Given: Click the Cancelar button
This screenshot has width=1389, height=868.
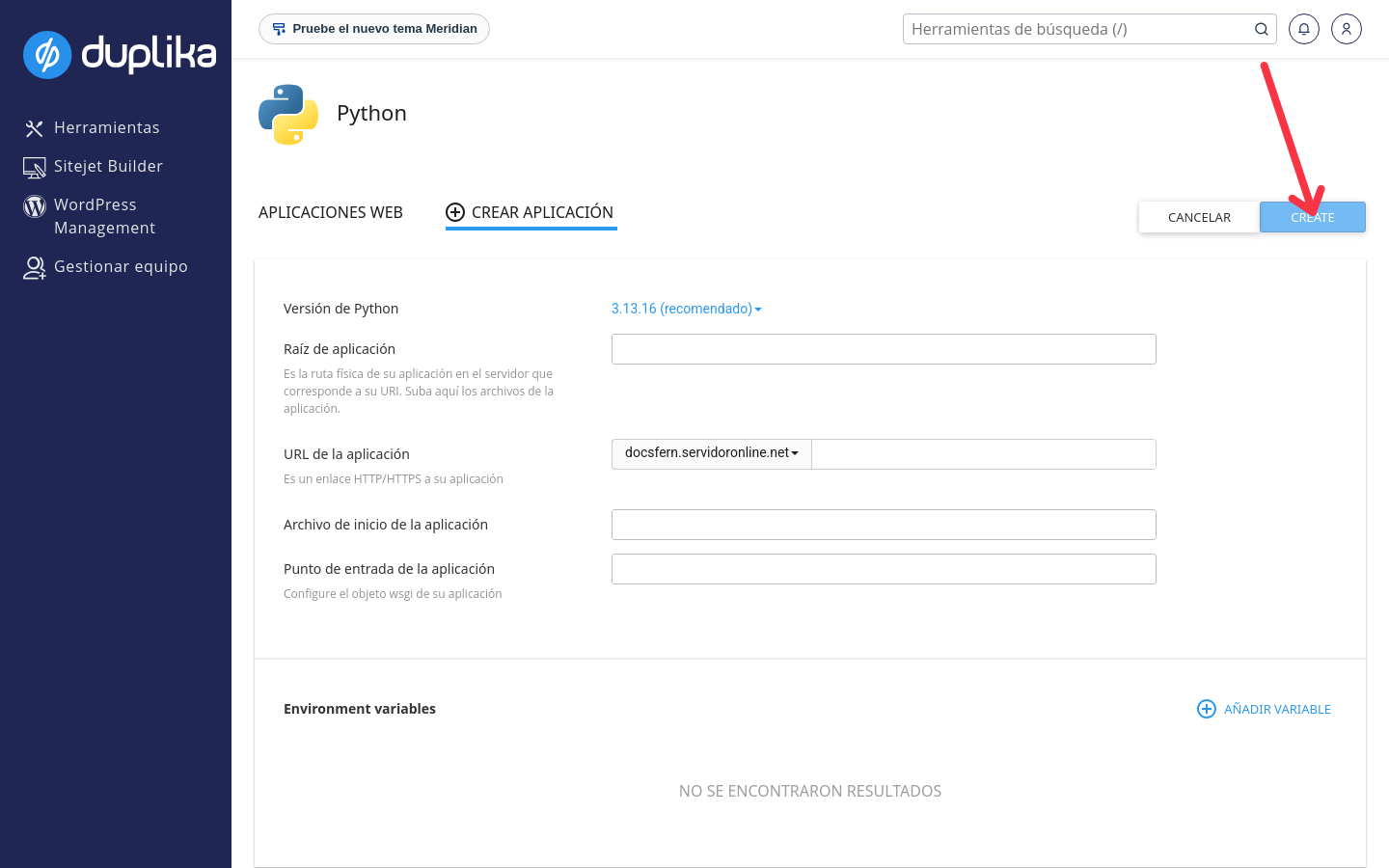Looking at the screenshot, I should pyautogui.click(x=1199, y=217).
